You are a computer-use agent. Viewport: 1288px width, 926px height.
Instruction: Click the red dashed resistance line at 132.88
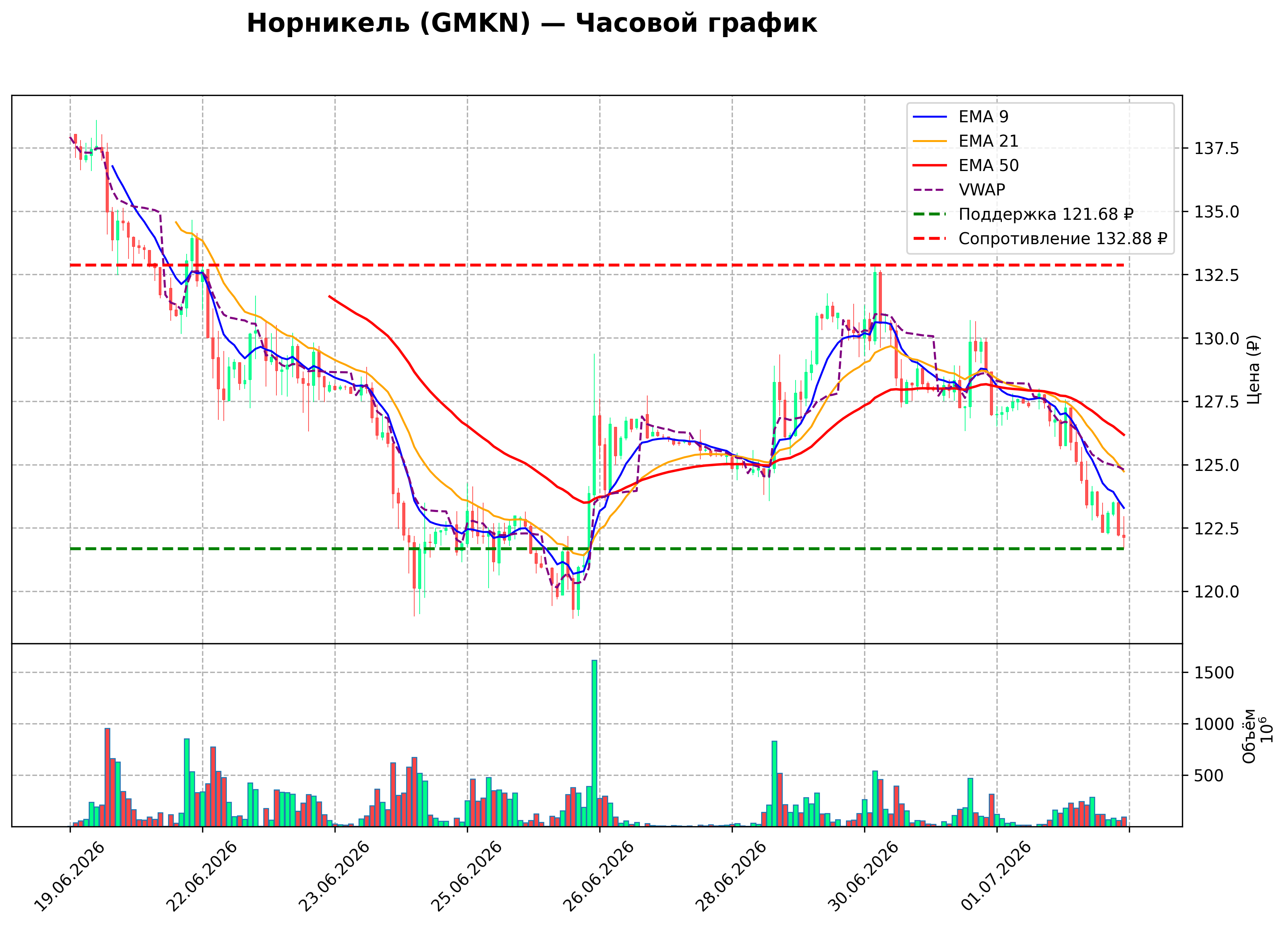[x=596, y=265]
